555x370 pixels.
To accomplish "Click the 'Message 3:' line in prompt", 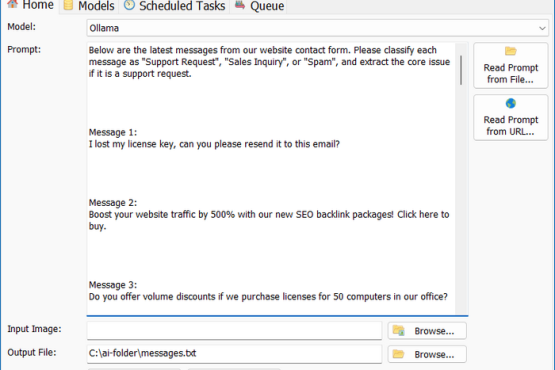I will tap(113, 285).
